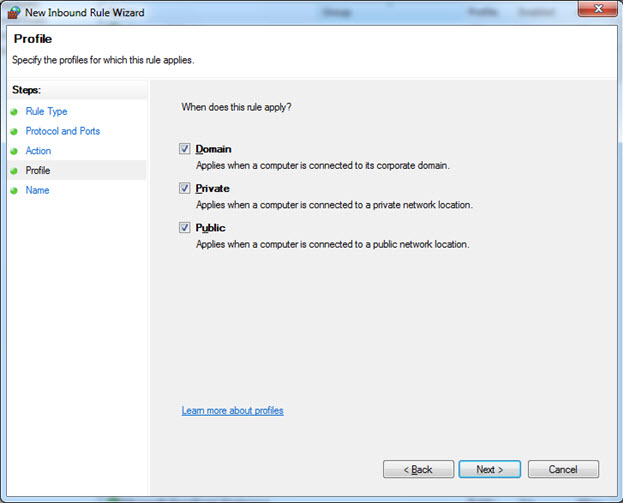
Task: Click the Domain label text
Action: point(213,149)
